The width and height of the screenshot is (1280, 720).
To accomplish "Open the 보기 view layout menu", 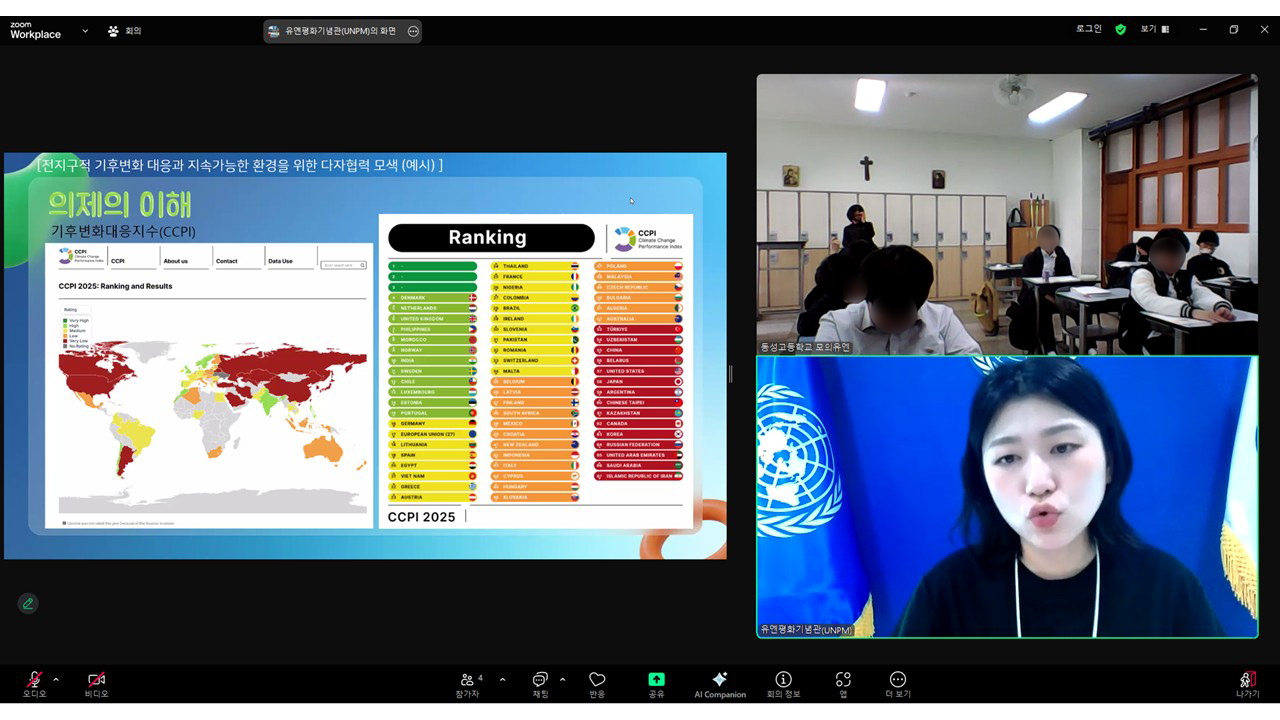I will (1154, 29).
